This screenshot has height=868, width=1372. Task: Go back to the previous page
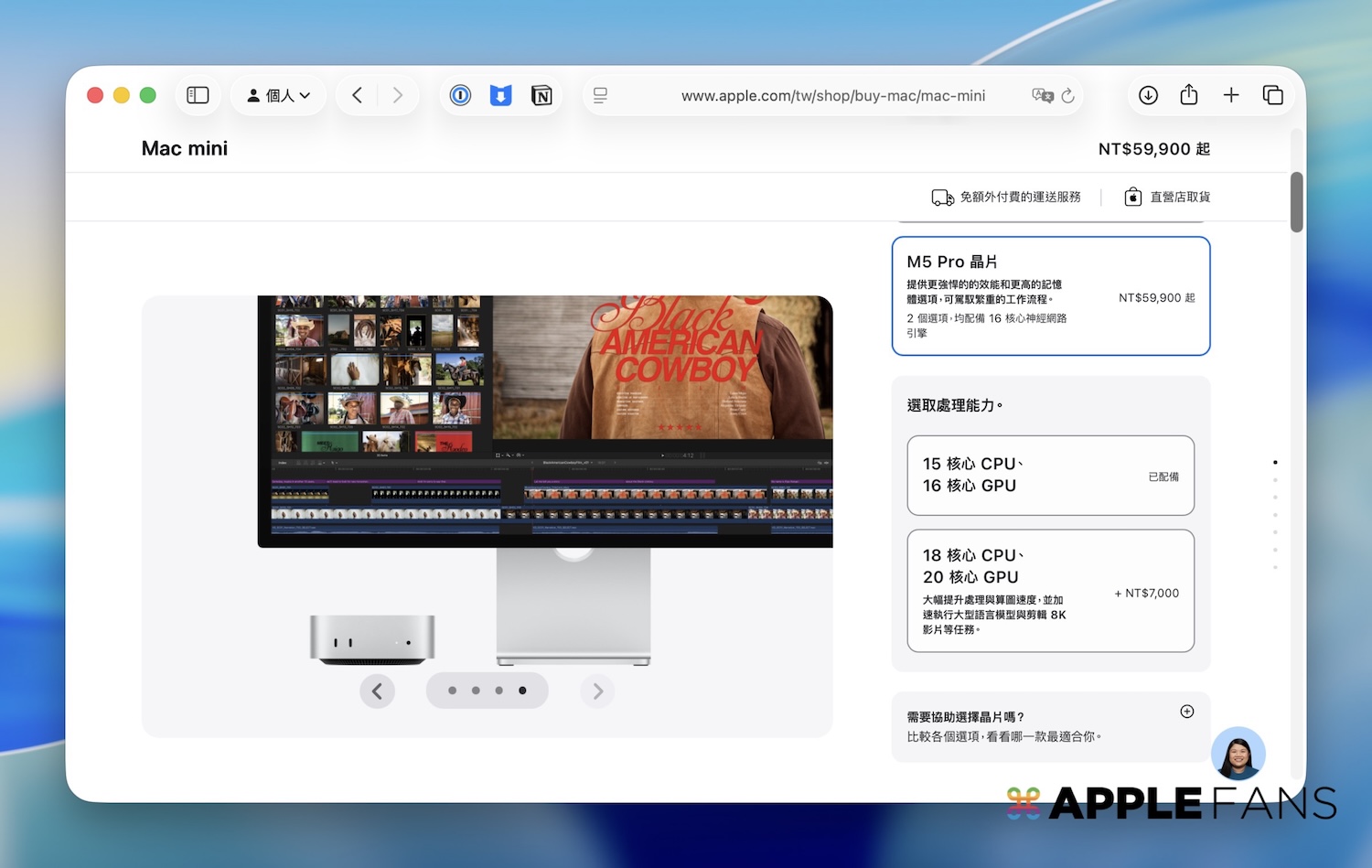[x=358, y=95]
